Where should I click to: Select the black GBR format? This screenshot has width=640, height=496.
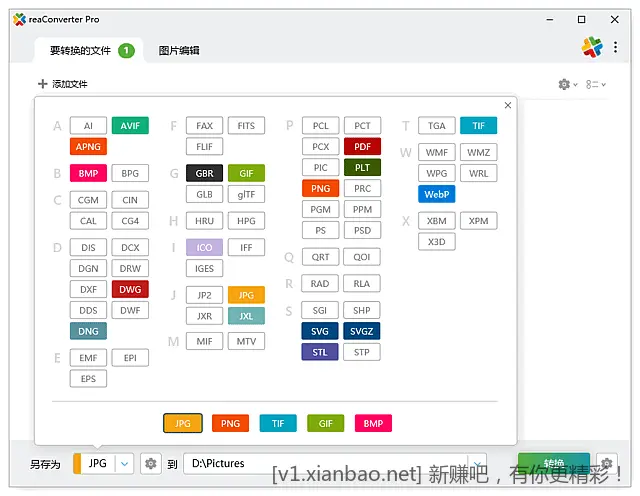click(204, 173)
